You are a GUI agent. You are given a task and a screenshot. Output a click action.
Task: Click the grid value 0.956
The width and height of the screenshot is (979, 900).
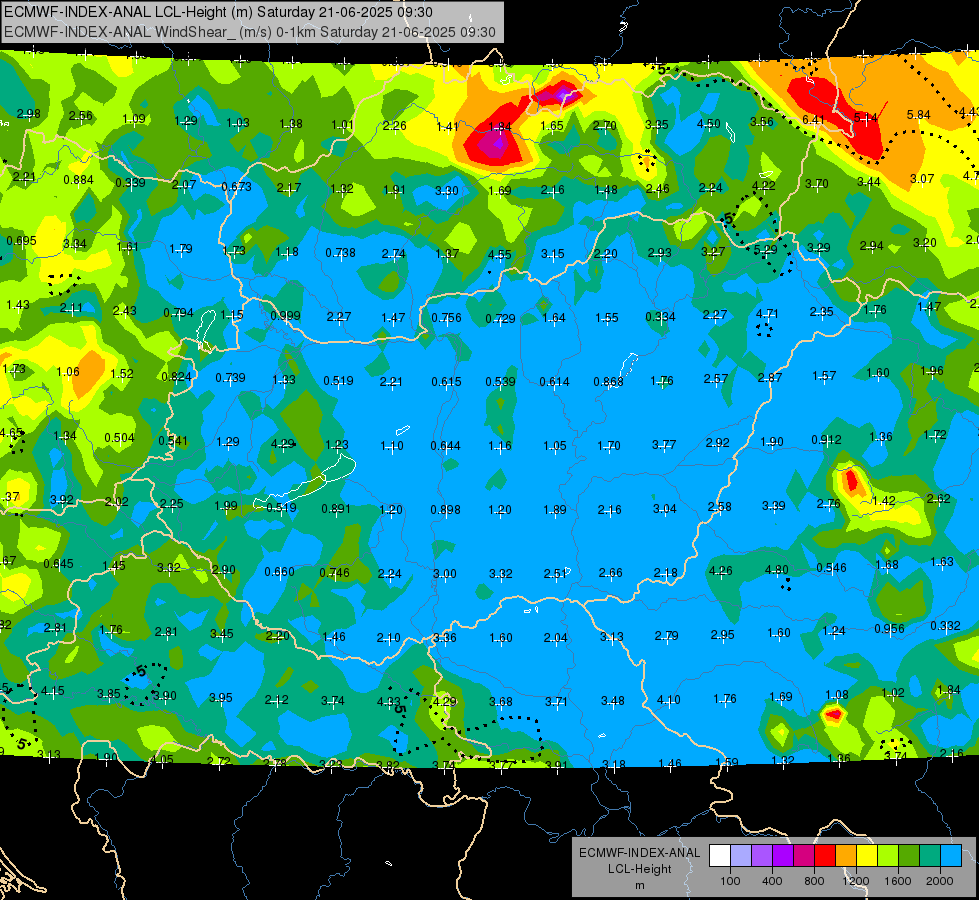click(x=889, y=628)
